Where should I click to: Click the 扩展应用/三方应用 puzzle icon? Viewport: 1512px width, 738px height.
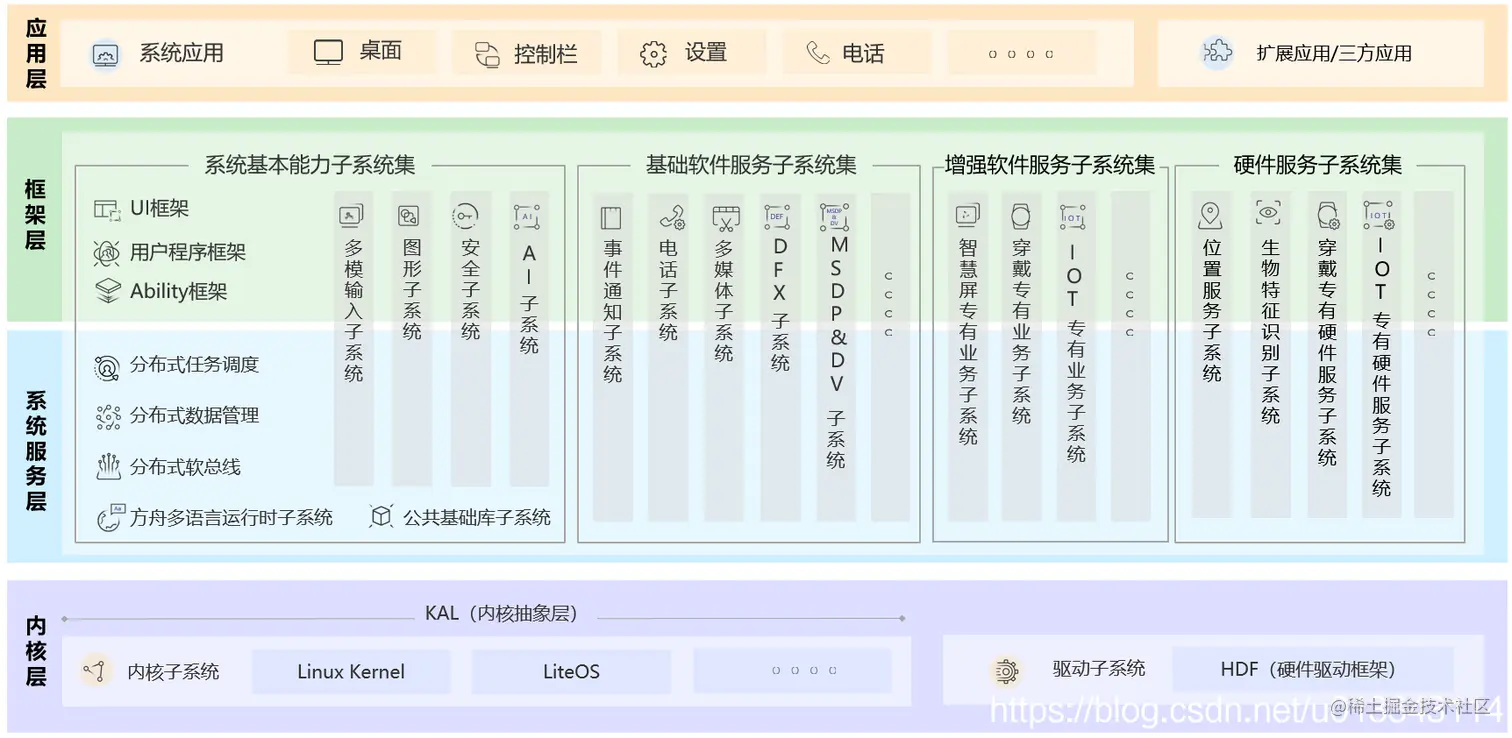tap(1216, 53)
